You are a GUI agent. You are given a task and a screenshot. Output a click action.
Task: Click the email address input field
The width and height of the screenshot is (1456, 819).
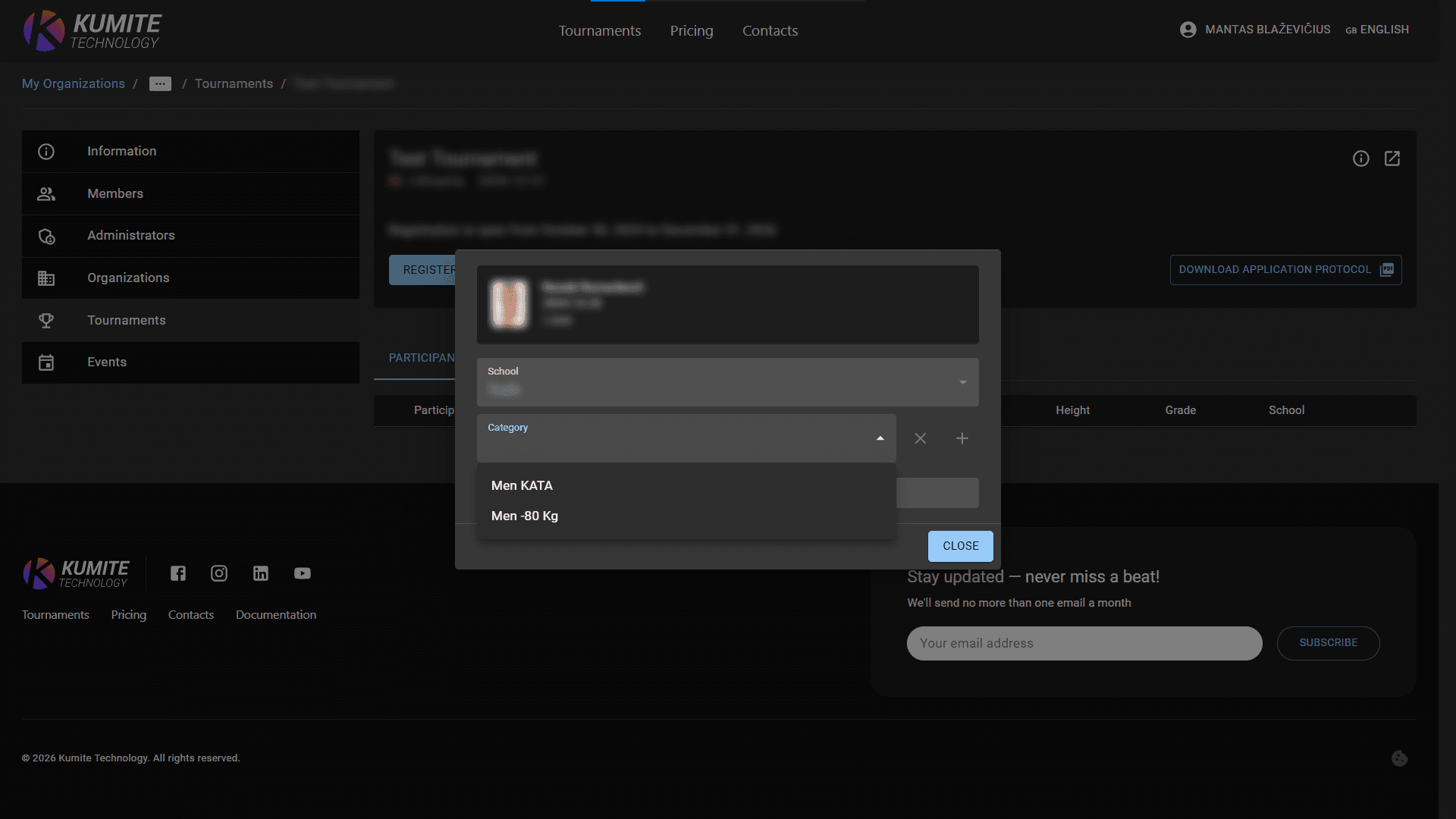coord(1084,643)
